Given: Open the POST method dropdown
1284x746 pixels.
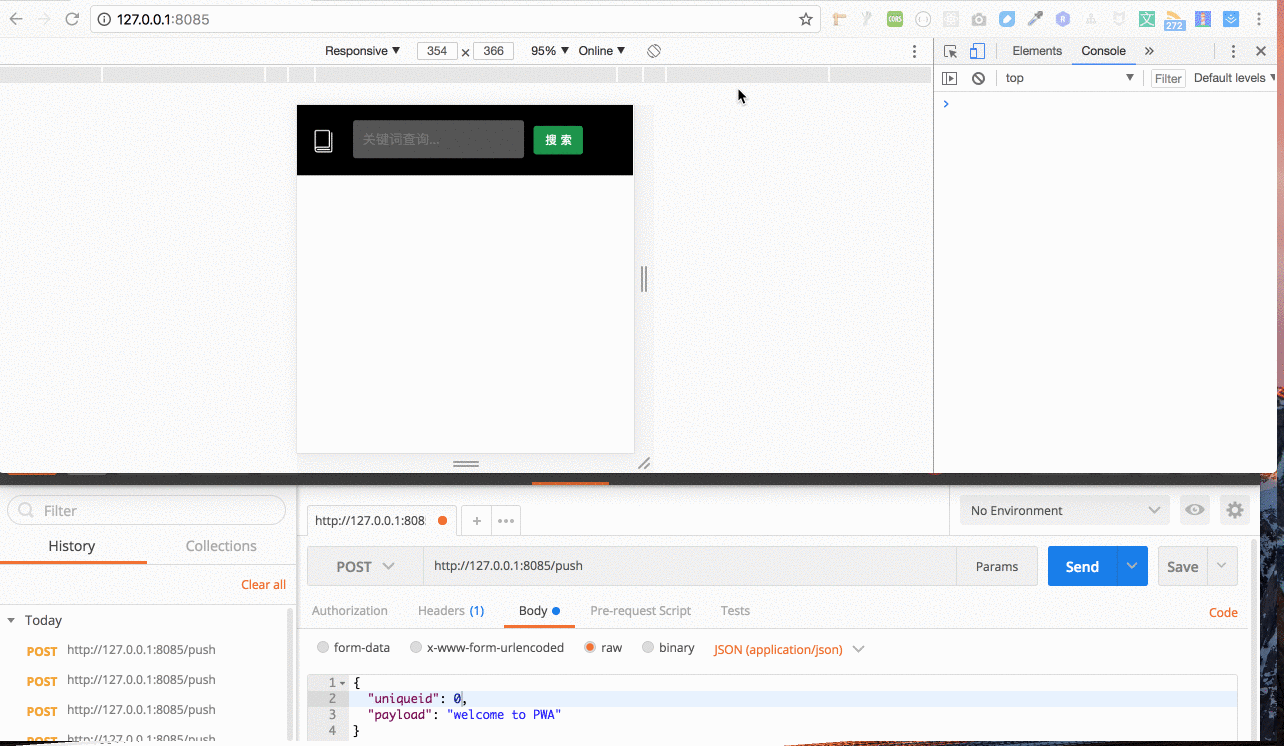Looking at the screenshot, I should (x=365, y=566).
